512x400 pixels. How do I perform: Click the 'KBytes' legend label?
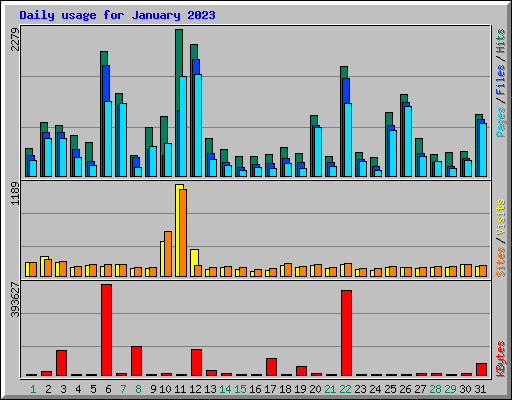pos(501,359)
